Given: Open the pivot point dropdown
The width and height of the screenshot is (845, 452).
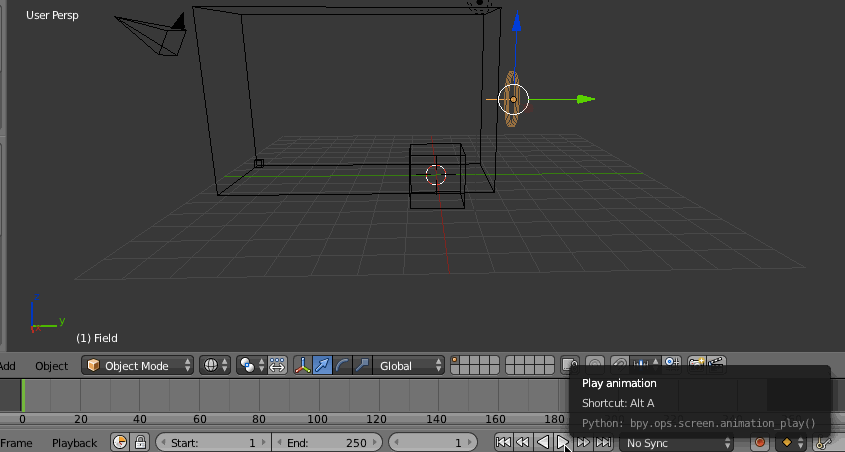Looking at the screenshot, I should tap(252, 365).
